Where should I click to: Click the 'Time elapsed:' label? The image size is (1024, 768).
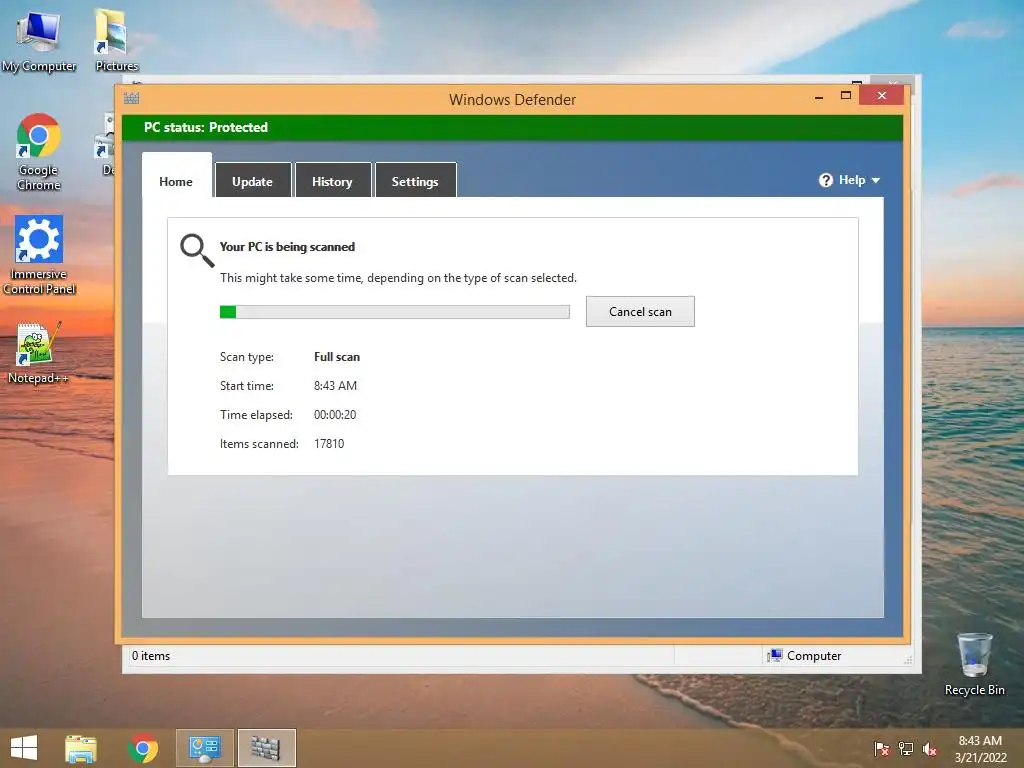pos(256,415)
